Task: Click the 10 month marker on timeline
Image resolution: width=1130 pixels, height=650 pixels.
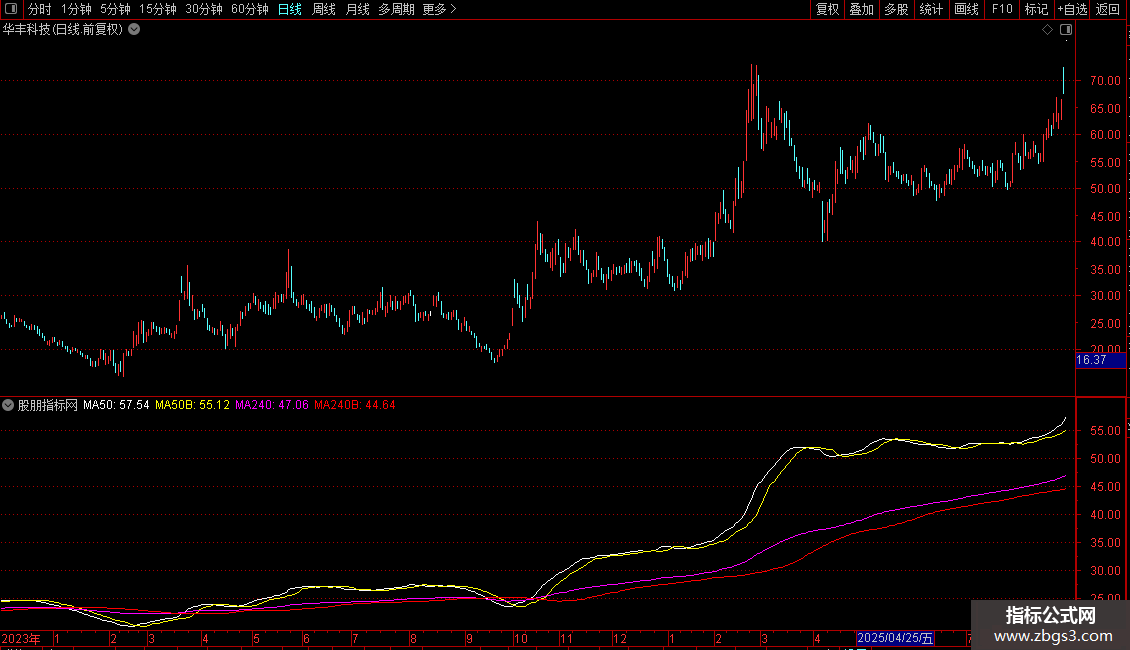Action: click(520, 638)
